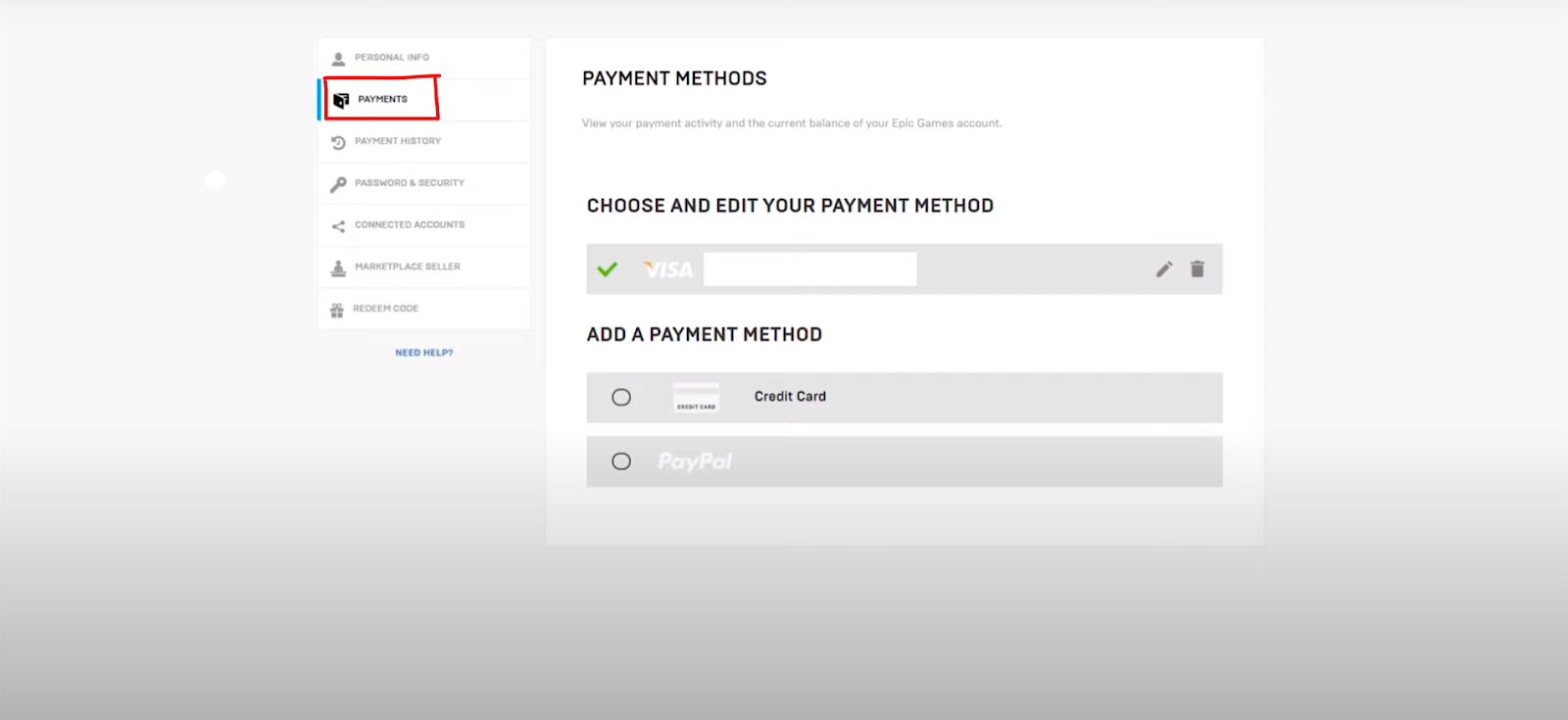This screenshot has height=720, width=1568.
Task: Open the Payment History menu label
Action: (398, 141)
